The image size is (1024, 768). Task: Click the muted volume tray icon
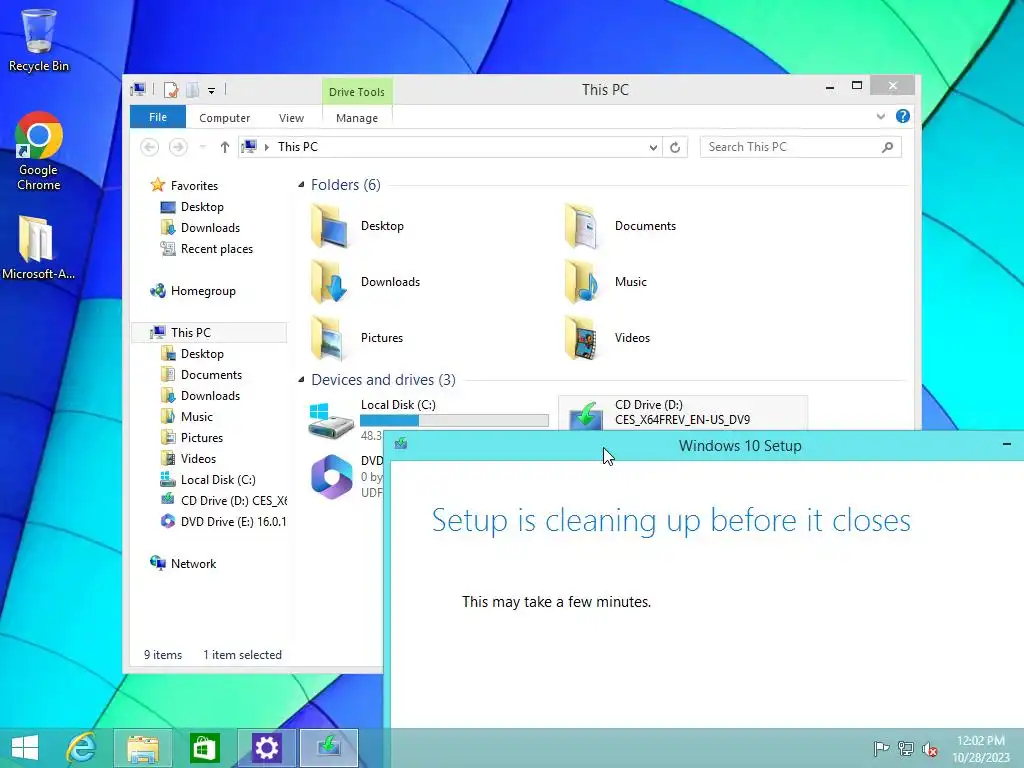coord(929,749)
